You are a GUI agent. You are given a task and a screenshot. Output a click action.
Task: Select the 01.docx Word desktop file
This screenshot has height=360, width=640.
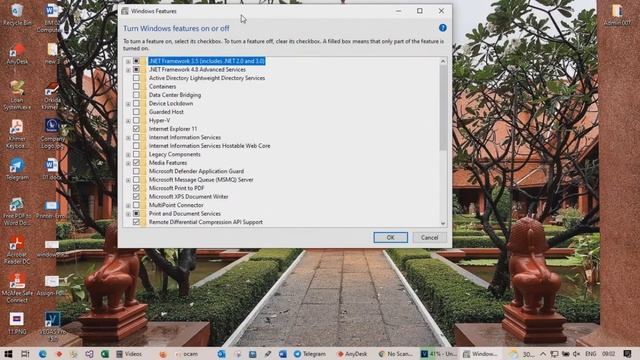51,169
